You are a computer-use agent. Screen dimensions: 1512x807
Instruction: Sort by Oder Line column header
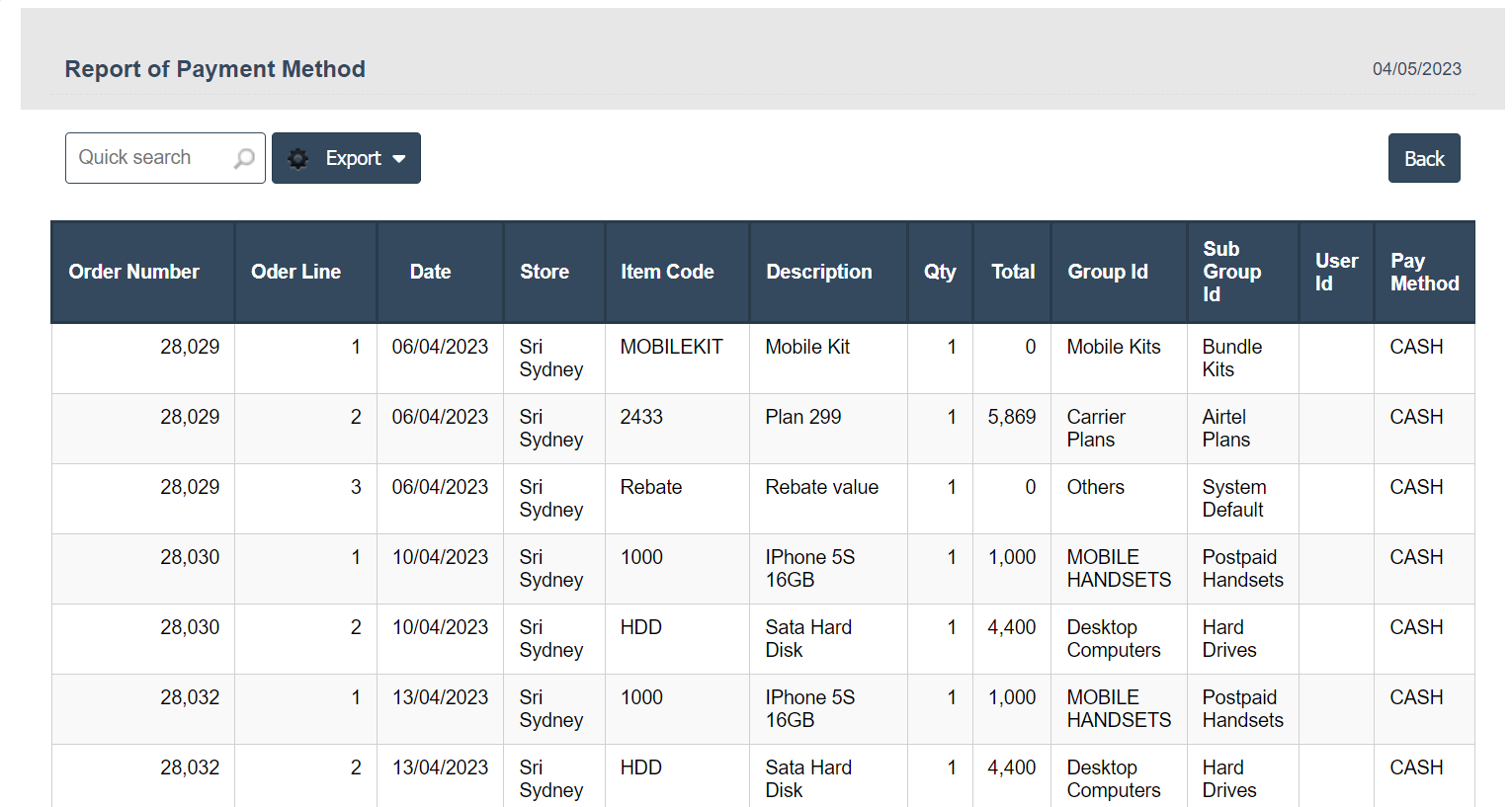[x=295, y=272]
